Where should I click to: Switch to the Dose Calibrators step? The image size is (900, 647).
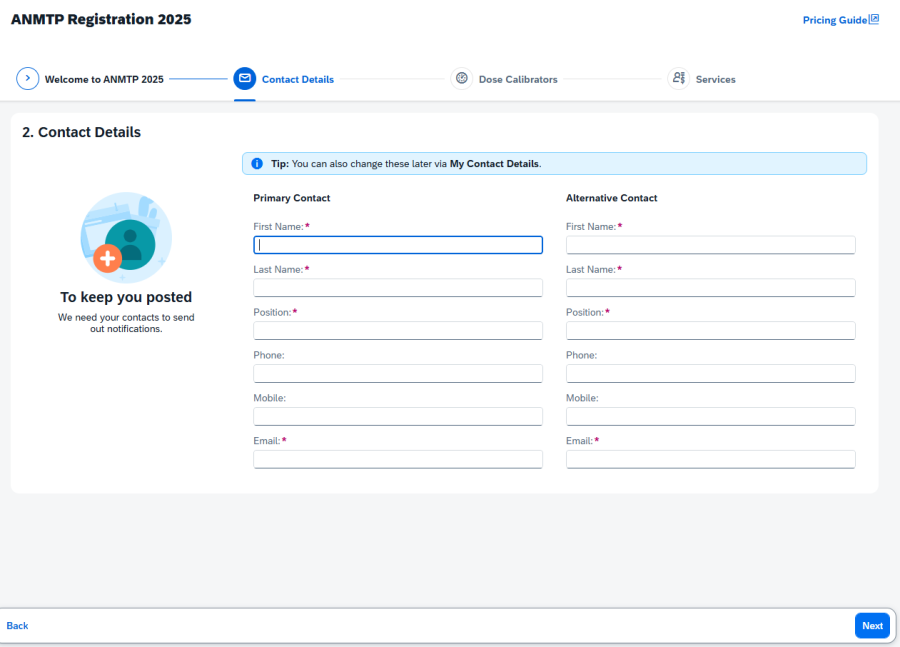(x=518, y=80)
